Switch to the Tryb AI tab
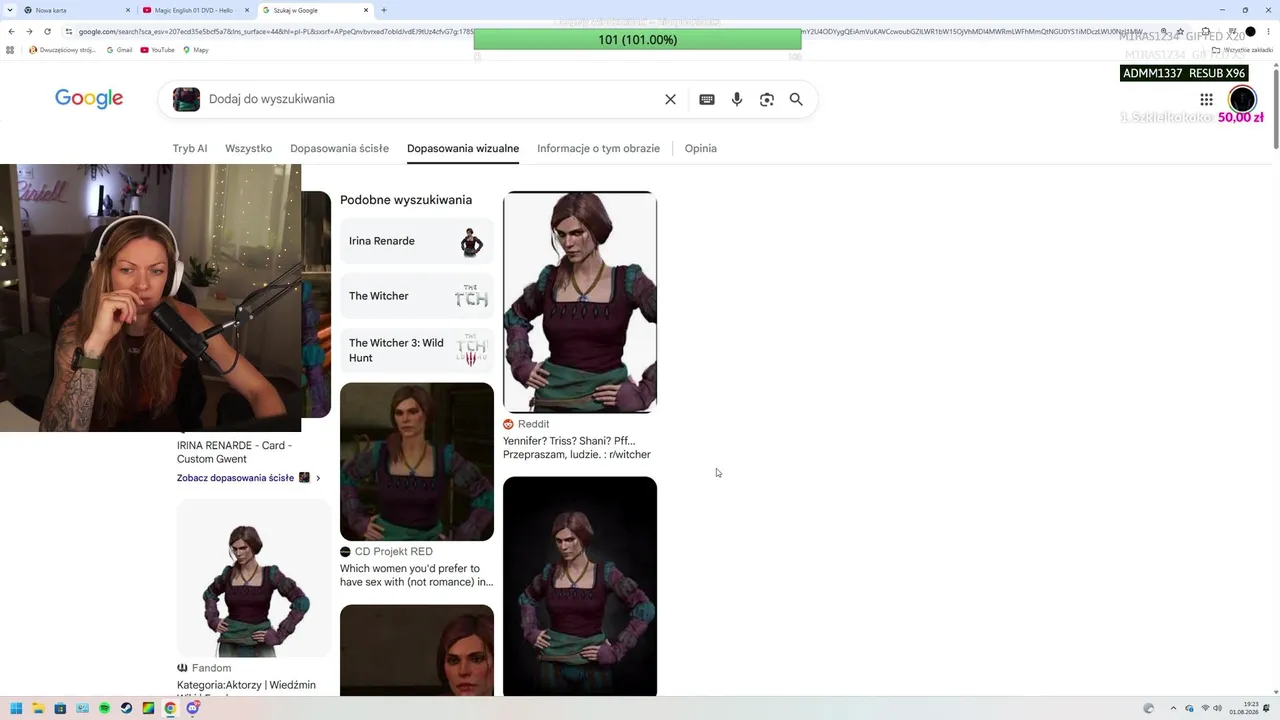The height and width of the screenshot is (720, 1280). [x=190, y=148]
